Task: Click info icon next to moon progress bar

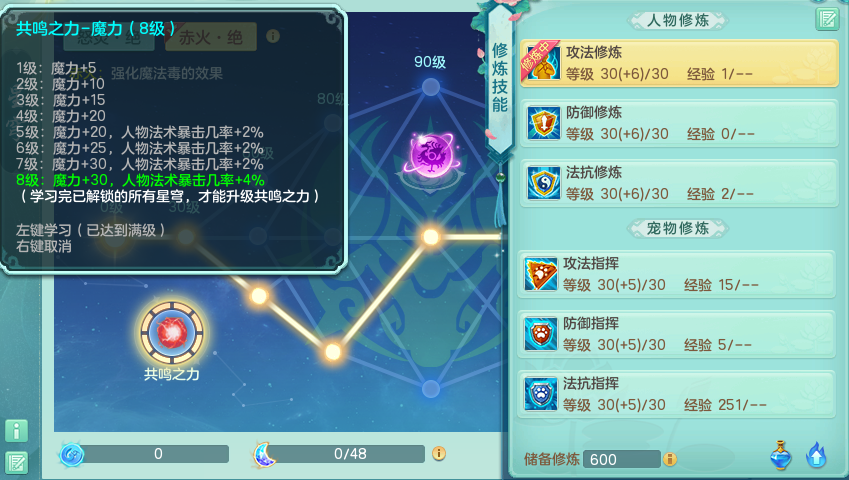Action: point(439,453)
